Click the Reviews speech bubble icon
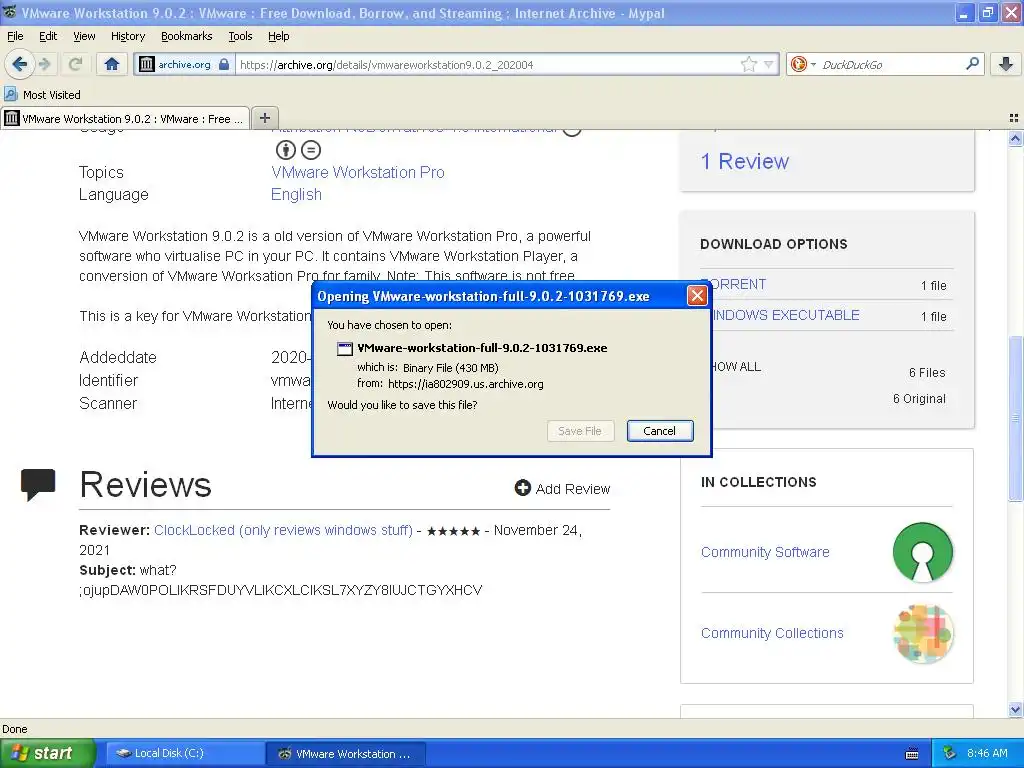Image resolution: width=1024 pixels, height=768 pixels. 38,485
